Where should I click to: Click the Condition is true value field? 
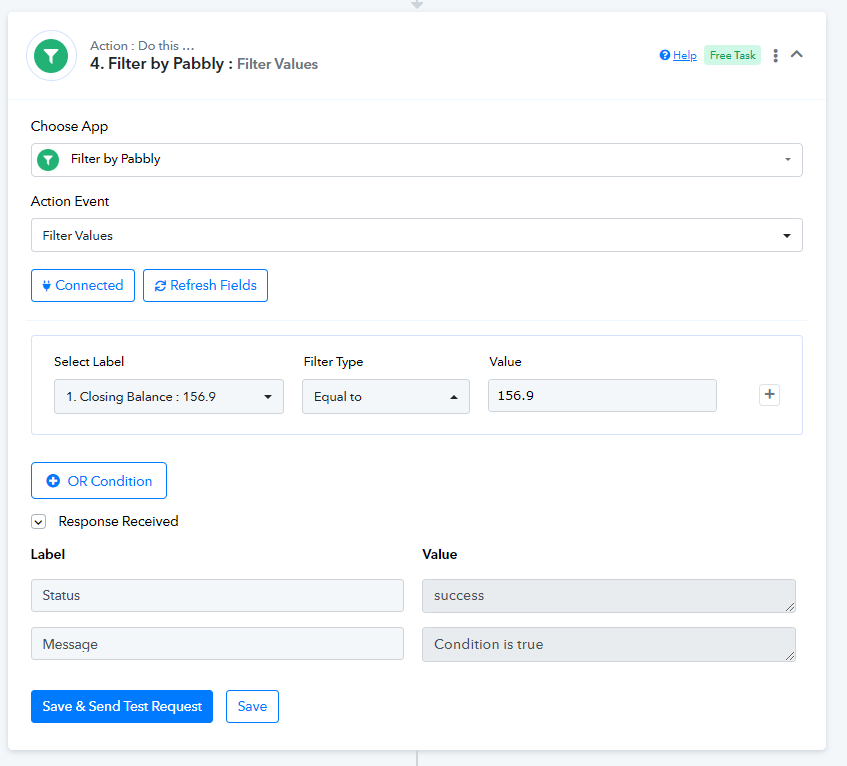coord(609,644)
